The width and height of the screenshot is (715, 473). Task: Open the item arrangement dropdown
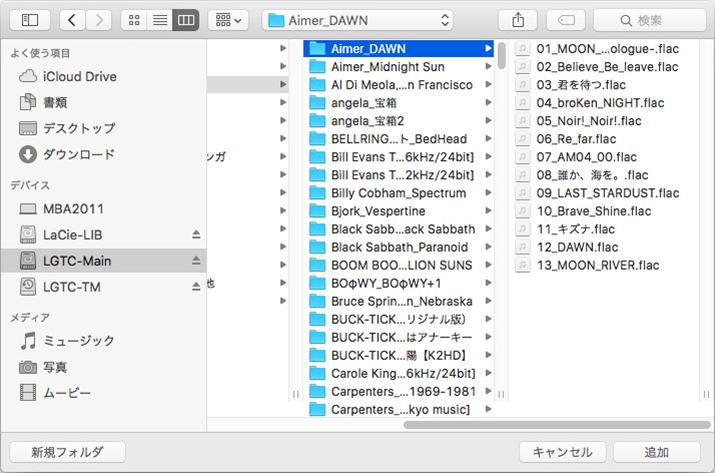coord(228,20)
